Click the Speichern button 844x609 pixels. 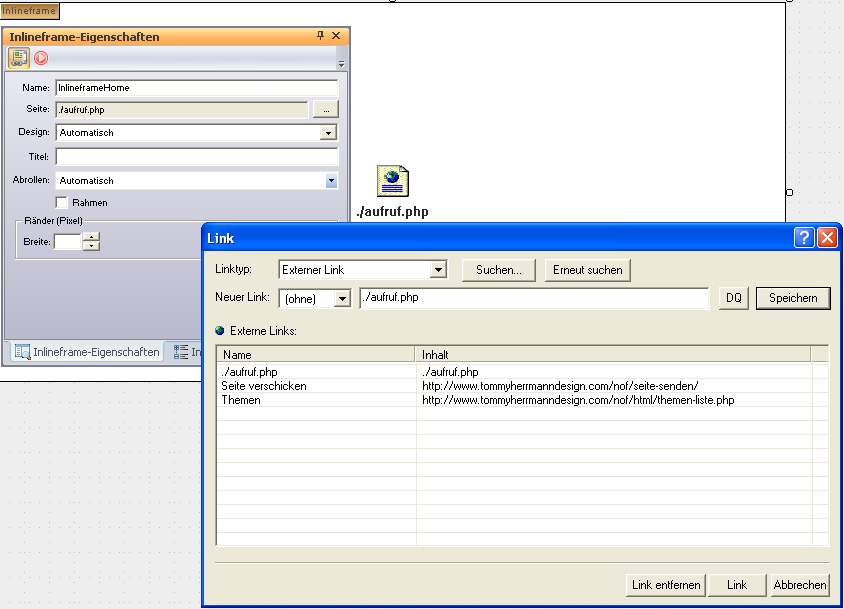792,298
